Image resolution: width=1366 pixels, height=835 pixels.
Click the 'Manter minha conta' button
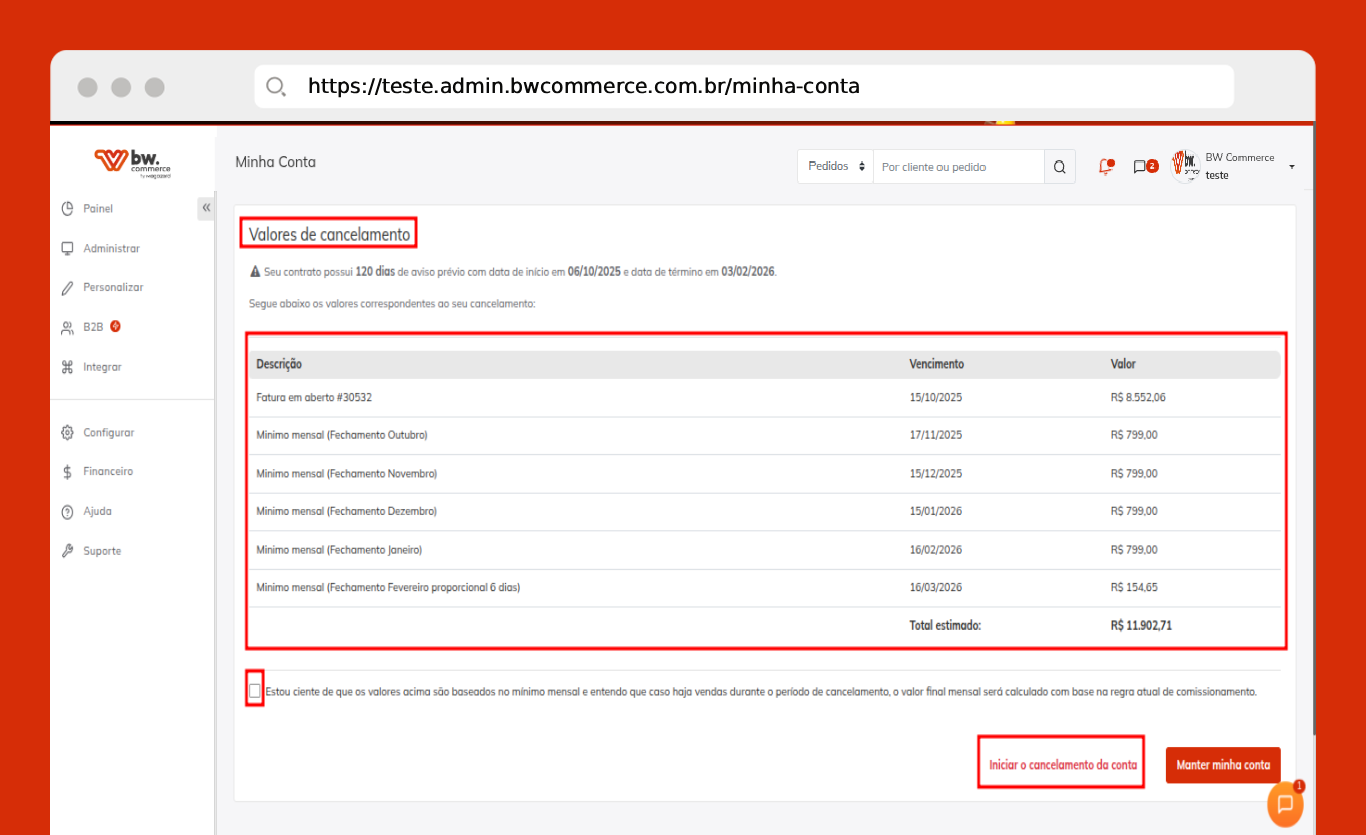pos(1222,765)
